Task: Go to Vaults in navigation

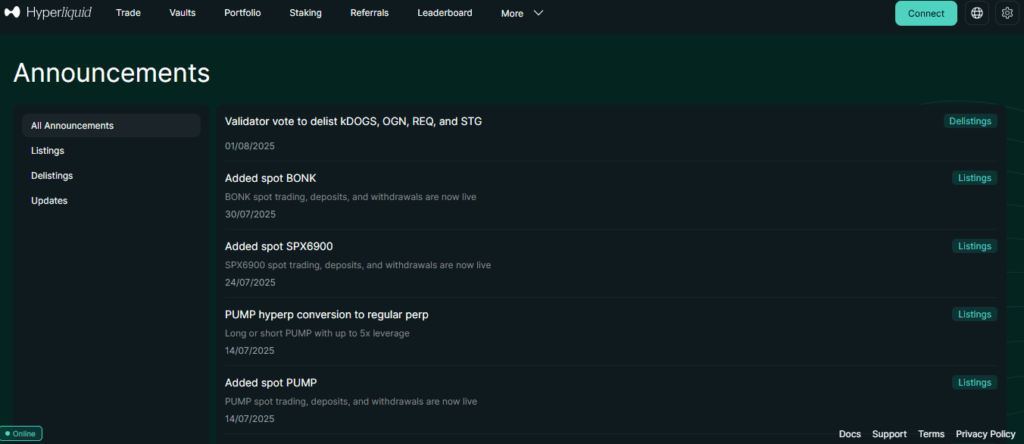Action: tap(182, 13)
